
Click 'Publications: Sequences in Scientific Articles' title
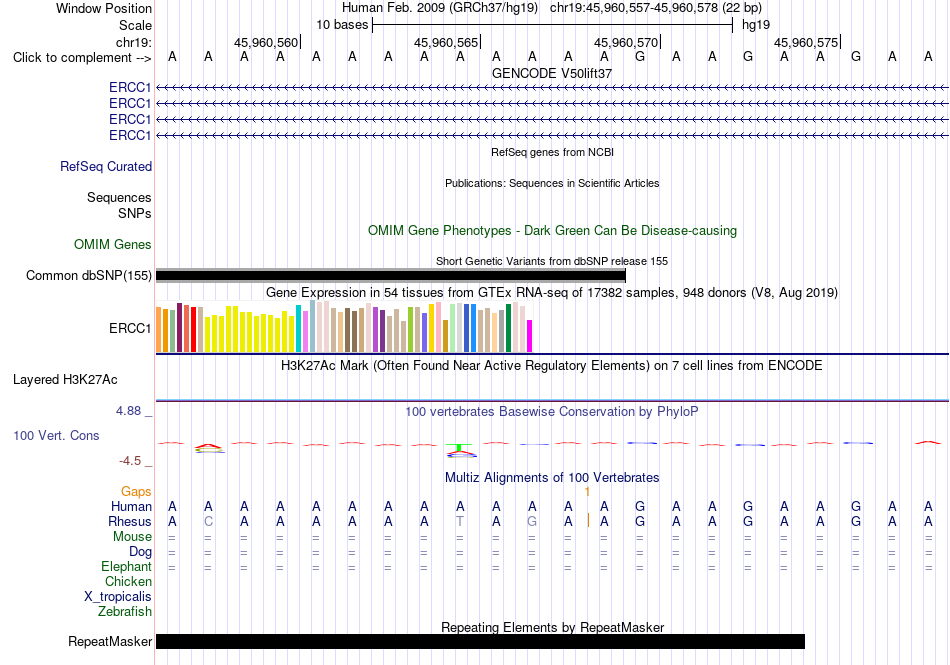click(x=552, y=183)
